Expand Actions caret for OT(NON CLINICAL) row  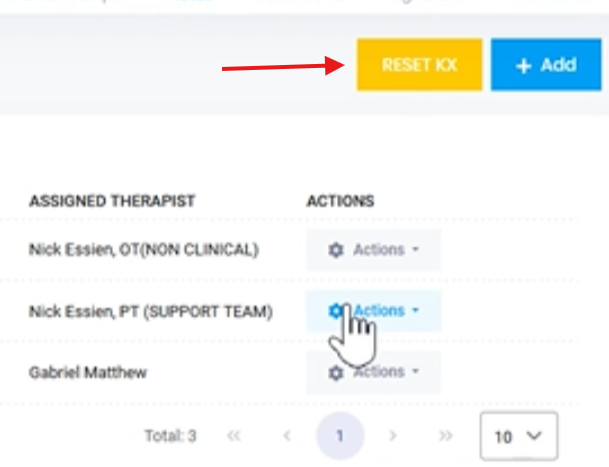[x=415, y=250]
